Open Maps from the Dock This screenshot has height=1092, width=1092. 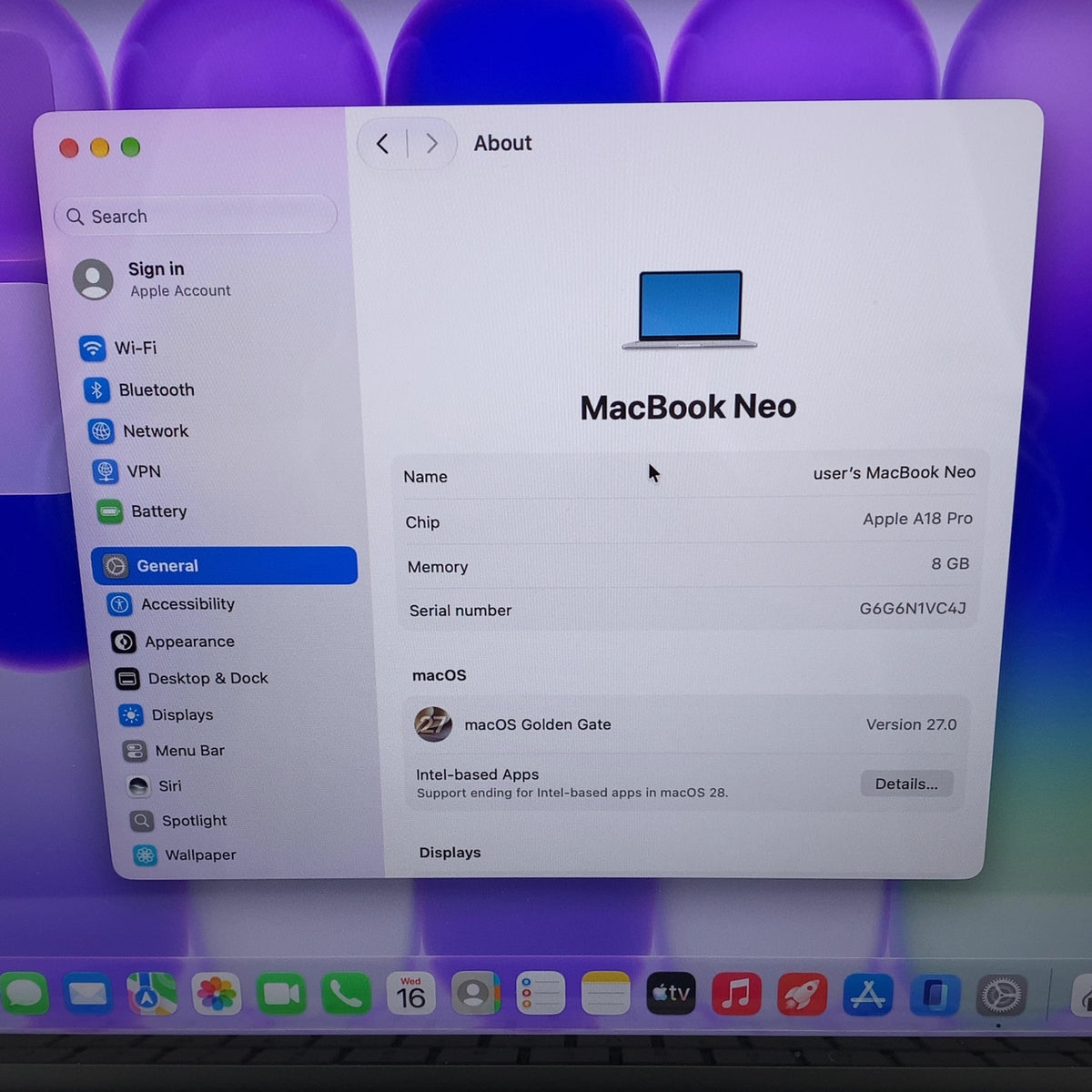pyautogui.click(x=152, y=995)
